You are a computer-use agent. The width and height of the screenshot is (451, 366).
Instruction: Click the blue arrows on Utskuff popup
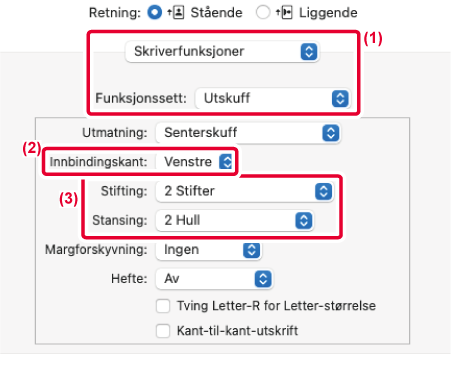(x=340, y=98)
